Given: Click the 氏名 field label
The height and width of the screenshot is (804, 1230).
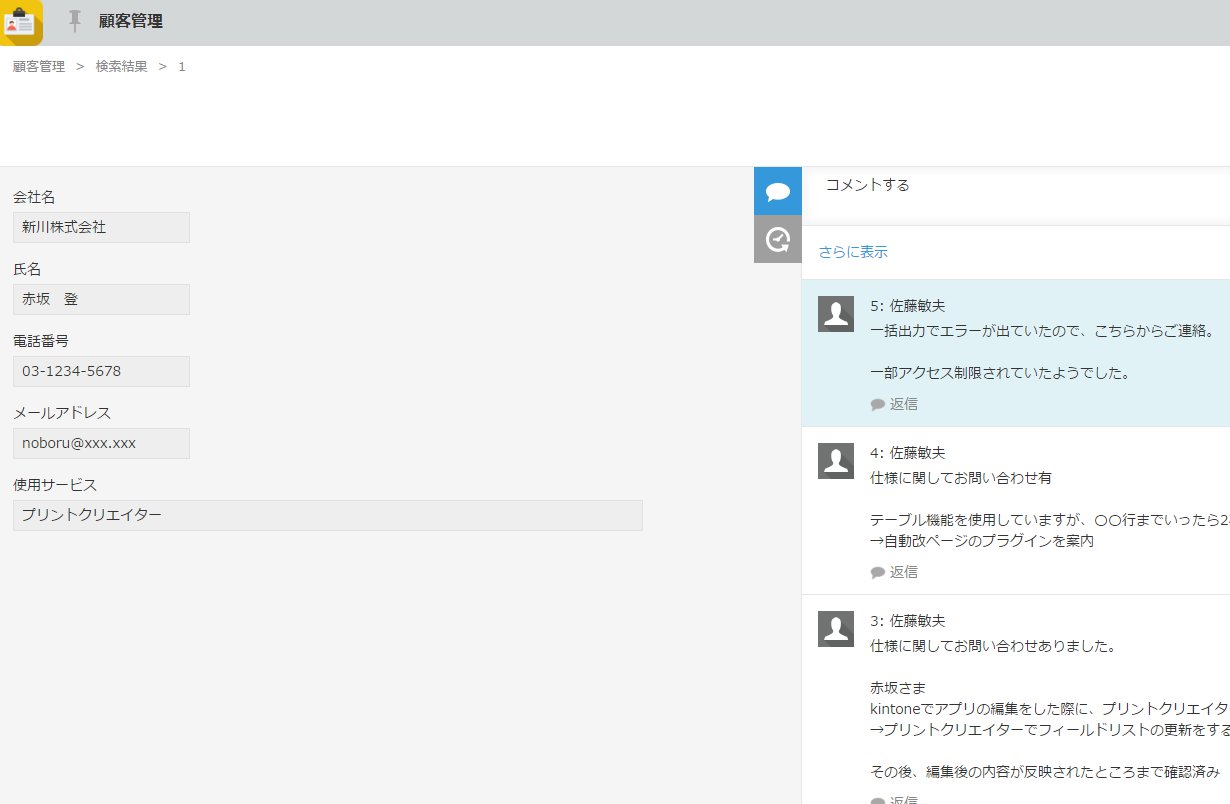Looking at the screenshot, I should [x=27, y=269].
